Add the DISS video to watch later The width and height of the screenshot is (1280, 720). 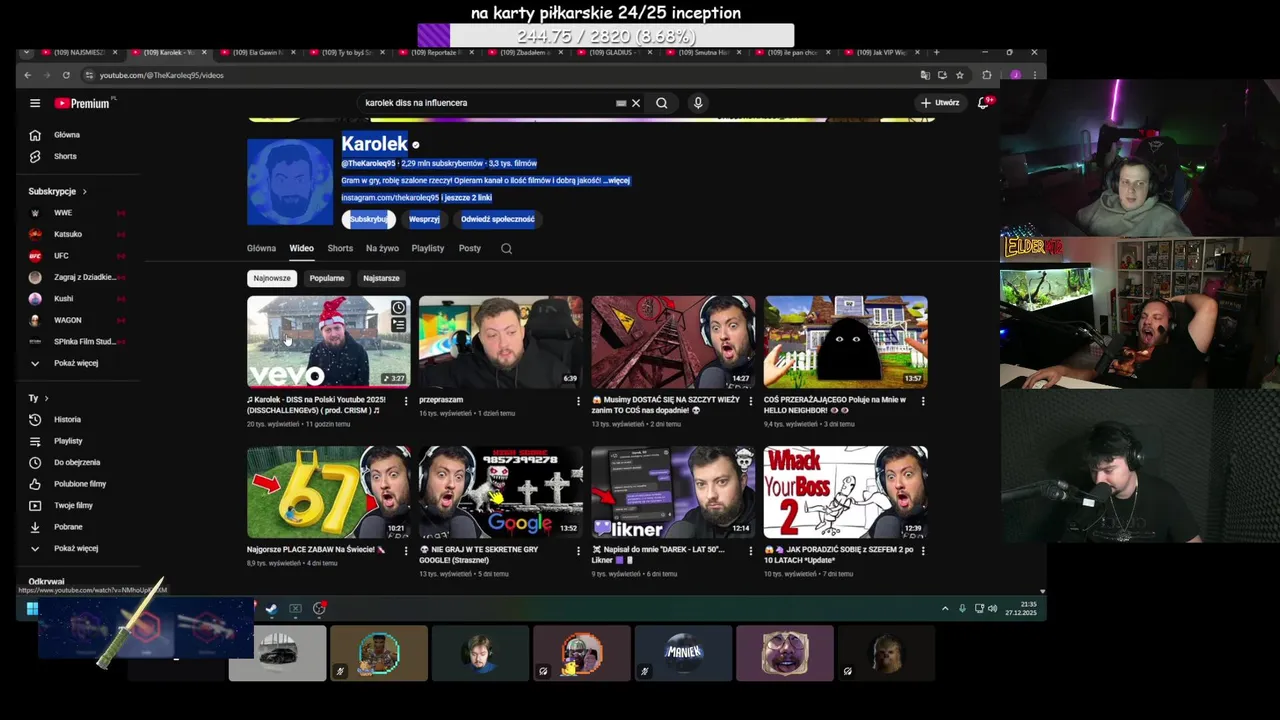398,308
